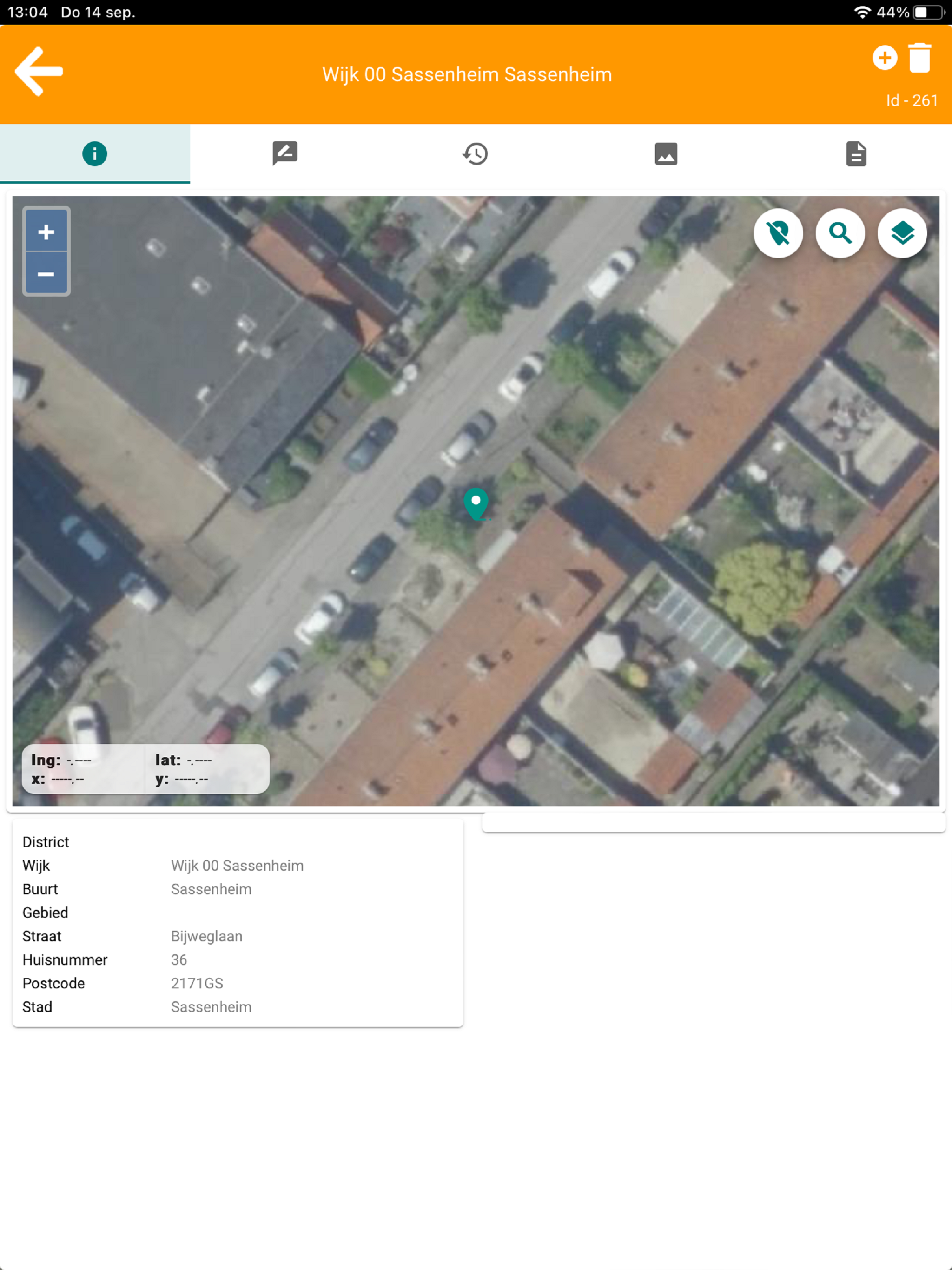Image resolution: width=952 pixels, height=1270 pixels.
Task: Click the teal location marker on map
Action: [476, 504]
